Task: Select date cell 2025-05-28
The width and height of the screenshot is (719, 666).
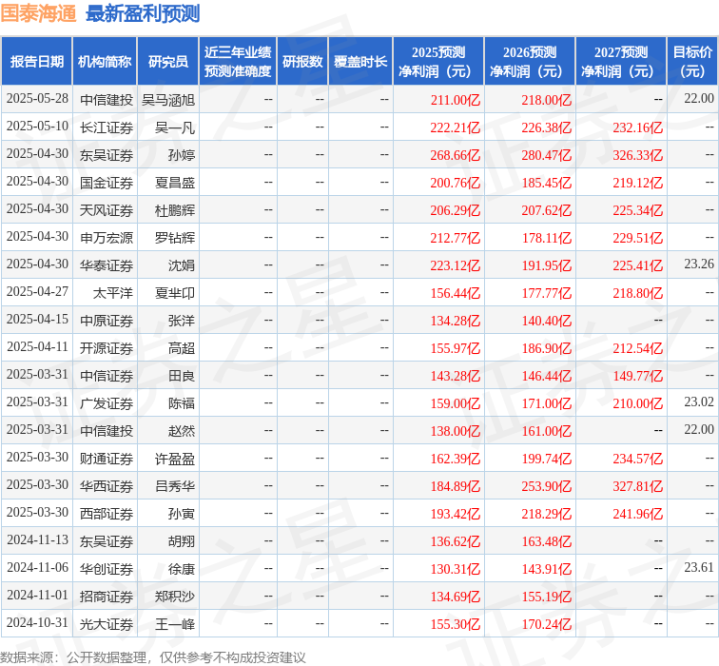Action: click(x=37, y=99)
